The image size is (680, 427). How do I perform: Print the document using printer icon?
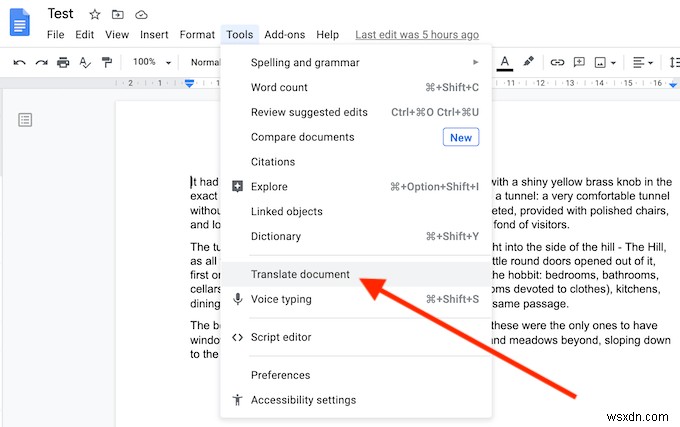(x=63, y=63)
